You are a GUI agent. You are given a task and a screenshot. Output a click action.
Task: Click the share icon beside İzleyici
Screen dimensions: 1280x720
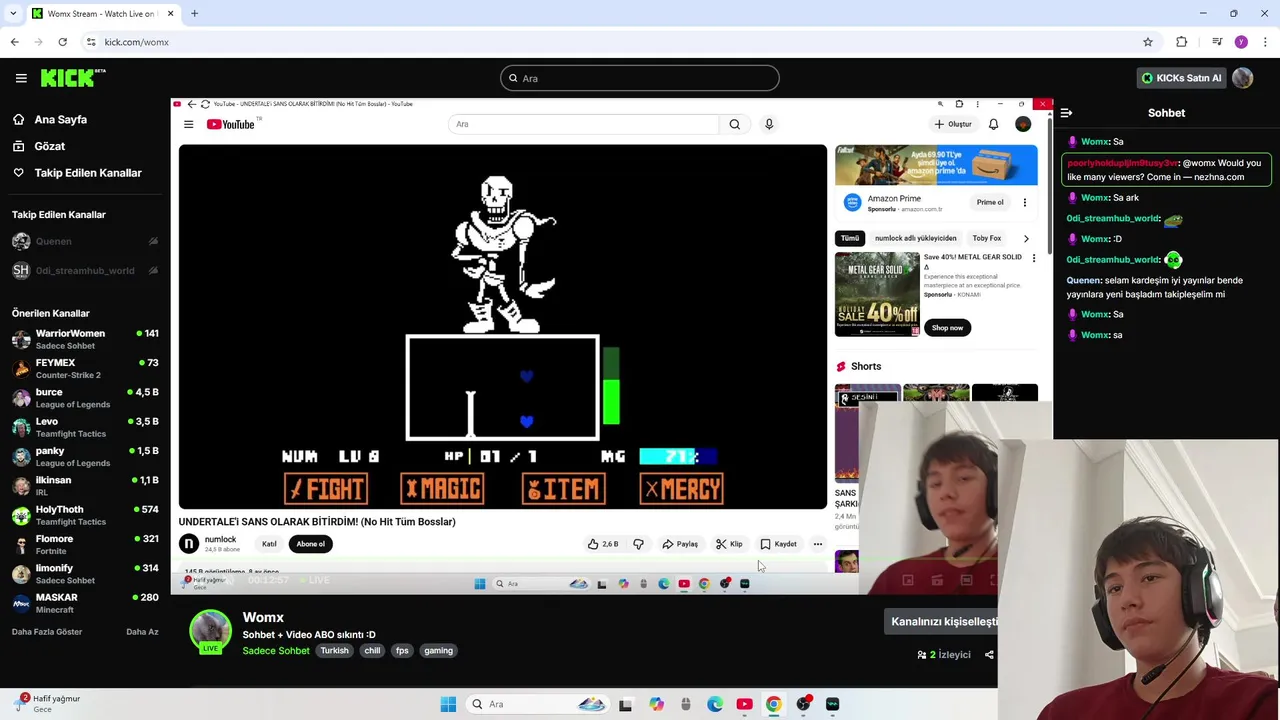click(989, 655)
